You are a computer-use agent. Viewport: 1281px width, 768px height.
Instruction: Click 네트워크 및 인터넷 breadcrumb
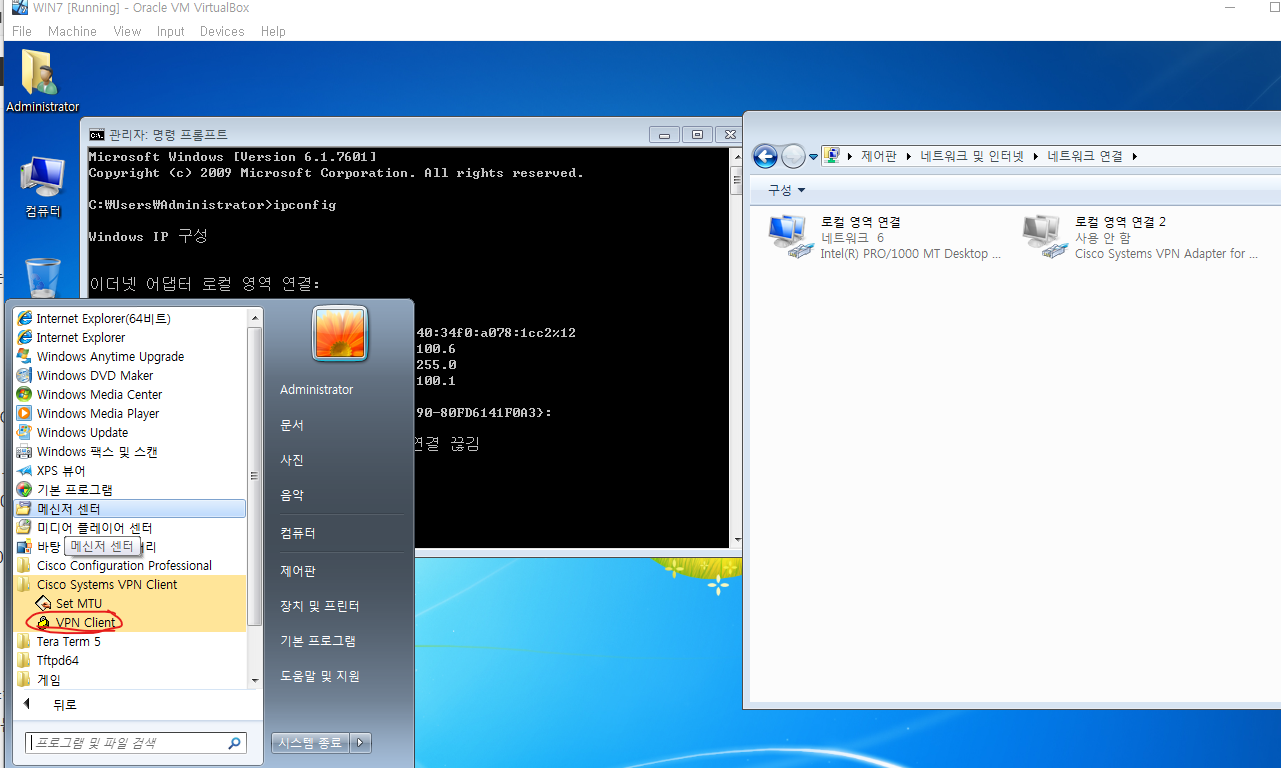coord(972,156)
